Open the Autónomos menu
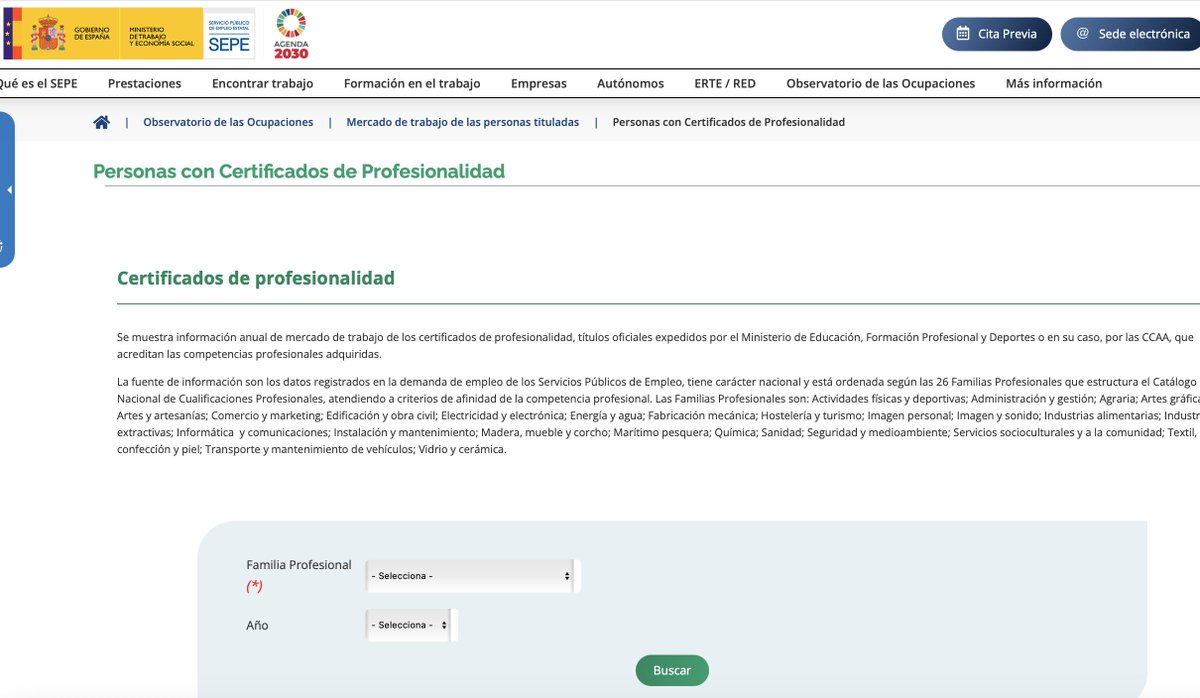 [630, 84]
